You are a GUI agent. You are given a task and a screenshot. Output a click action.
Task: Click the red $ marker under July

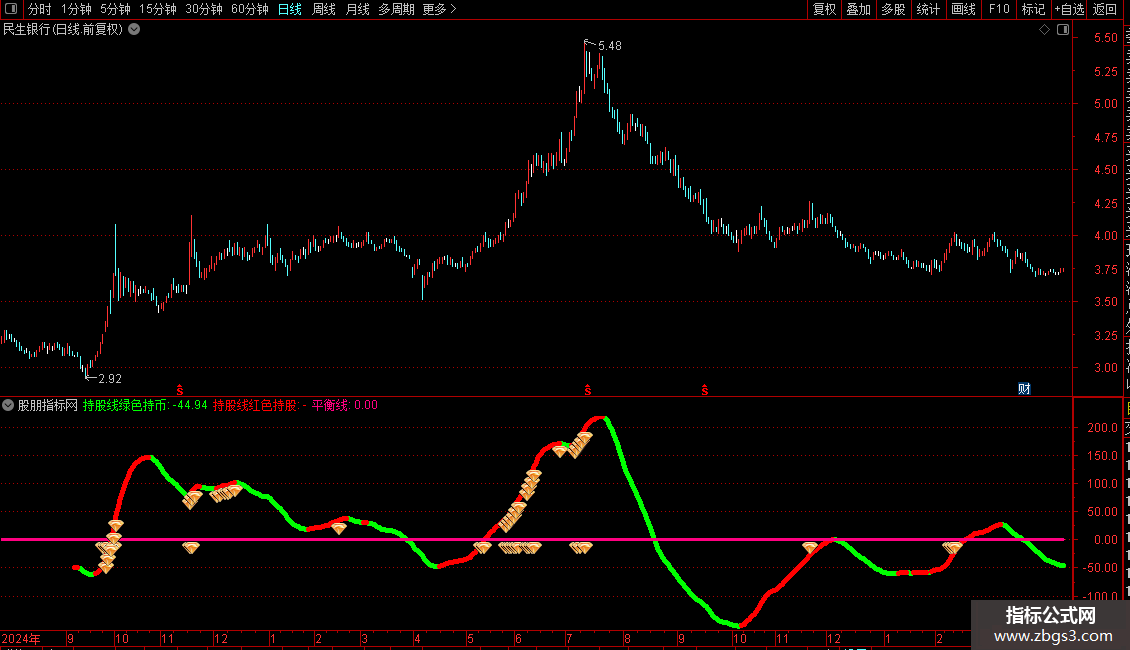588,390
